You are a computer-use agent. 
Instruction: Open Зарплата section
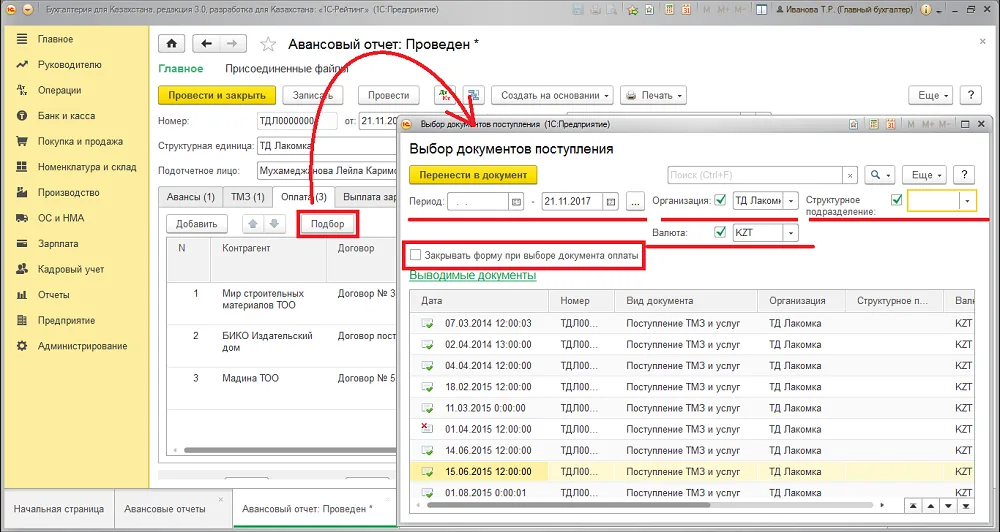(58, 243)
